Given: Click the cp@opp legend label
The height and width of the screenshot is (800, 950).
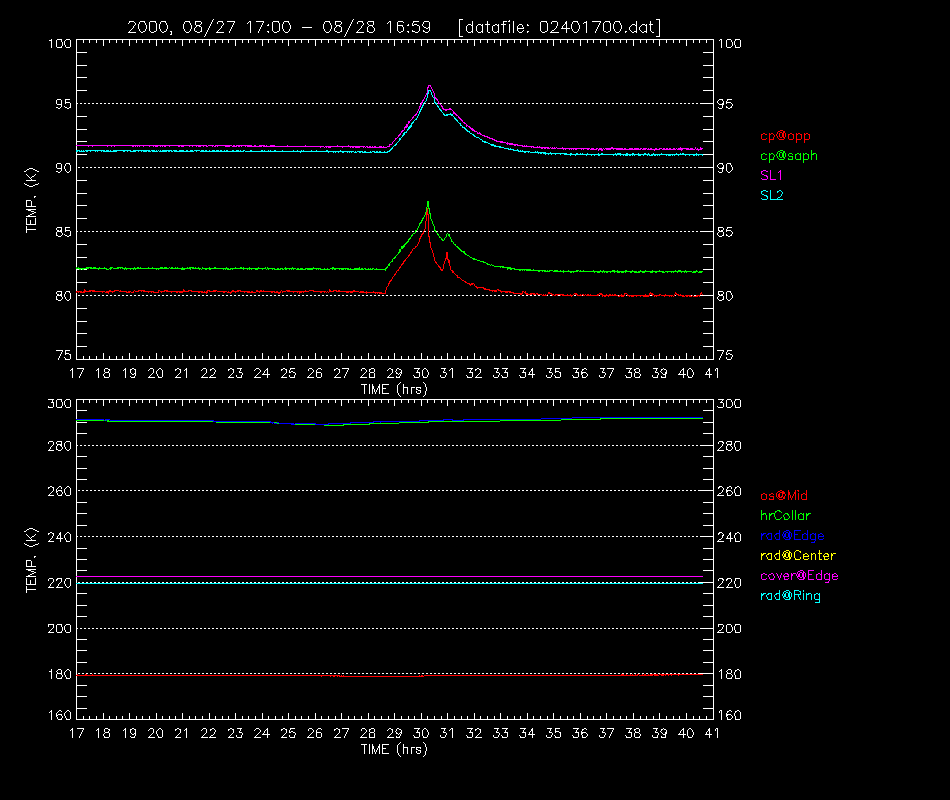Looking at the screenshot, I should point(785,136).
